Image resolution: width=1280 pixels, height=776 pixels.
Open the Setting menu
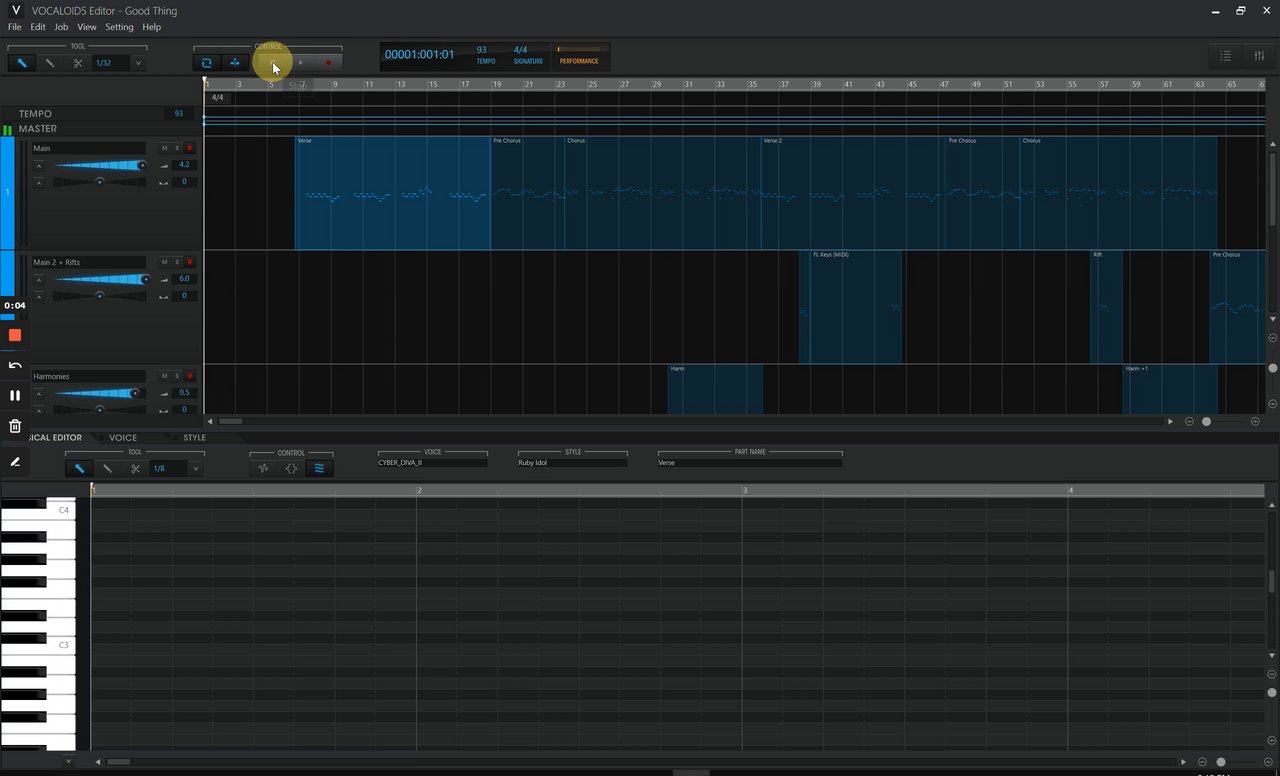tap(119, 27)
